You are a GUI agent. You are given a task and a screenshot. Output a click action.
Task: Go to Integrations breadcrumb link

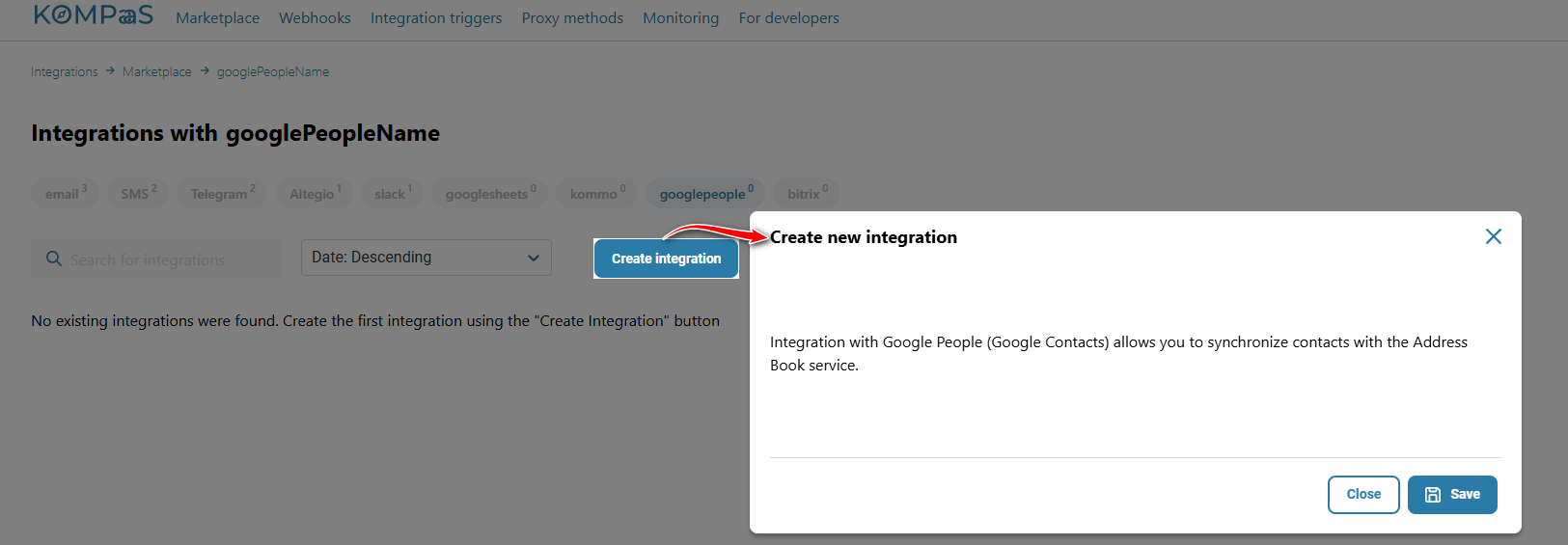click(64, 71)
